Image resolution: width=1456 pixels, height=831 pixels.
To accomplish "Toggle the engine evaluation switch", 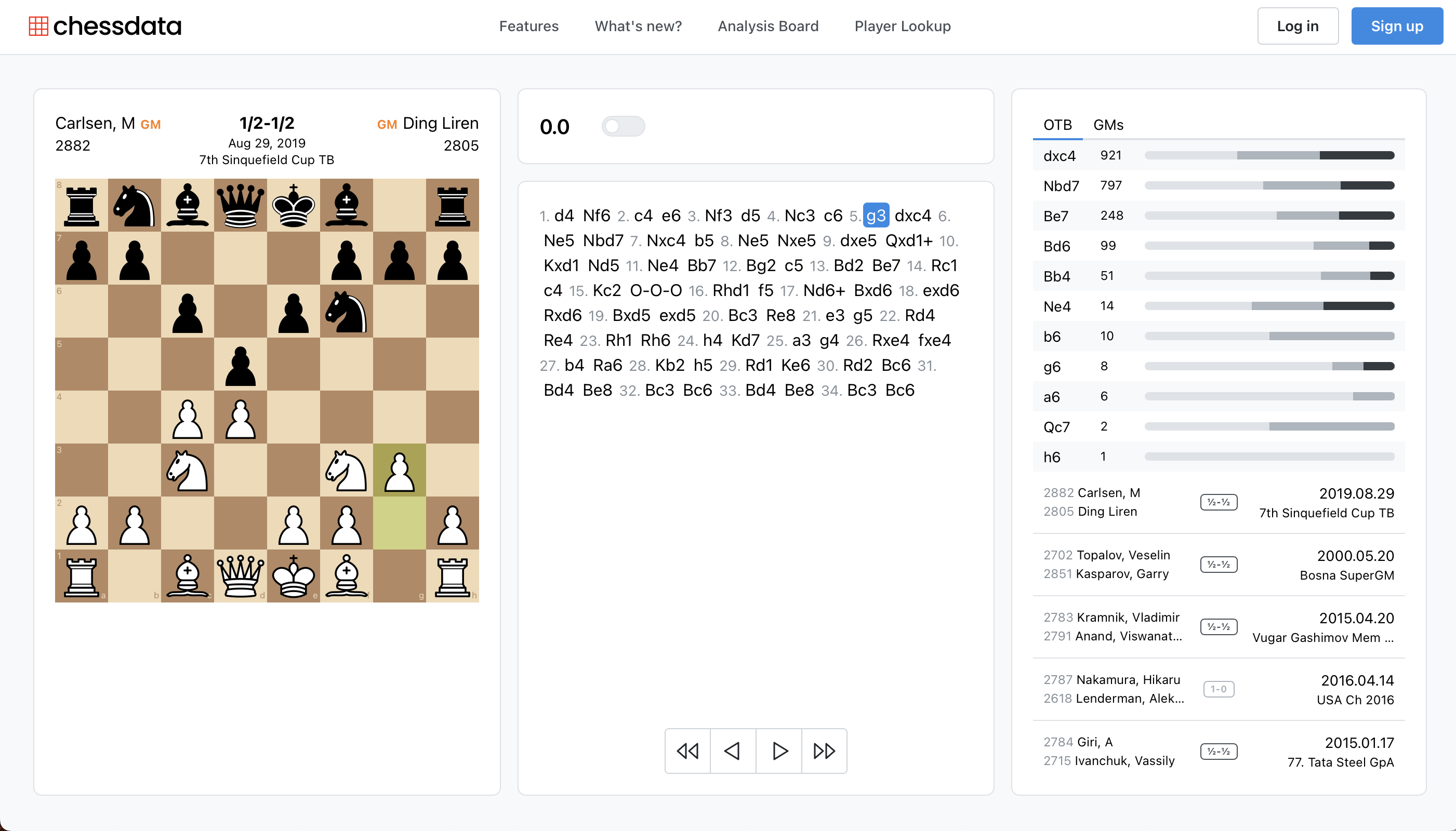I will [x=623, y=126].
